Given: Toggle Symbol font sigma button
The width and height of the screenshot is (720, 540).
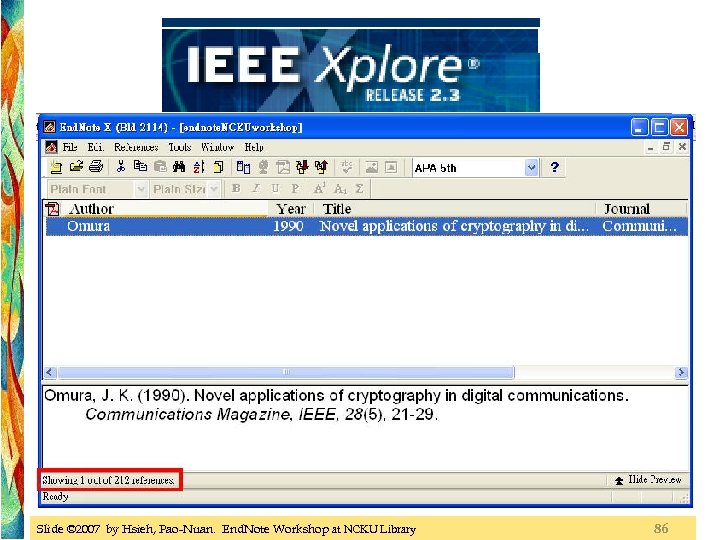Looking at the screenshot, I should (x=360, y=189).
